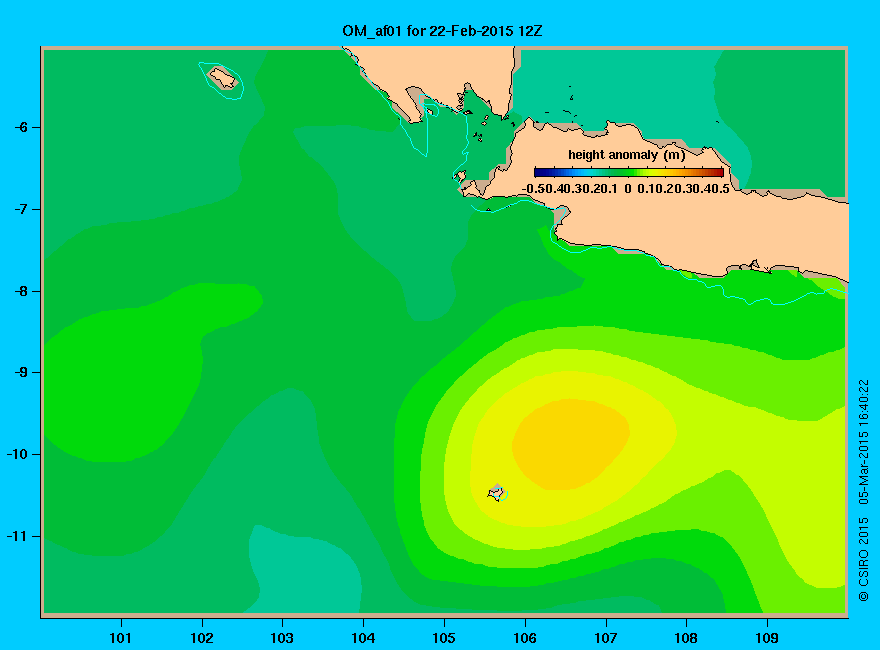
Task: Click latitude axis label -10
Action: pyautogui.click(x=17, y=454)
